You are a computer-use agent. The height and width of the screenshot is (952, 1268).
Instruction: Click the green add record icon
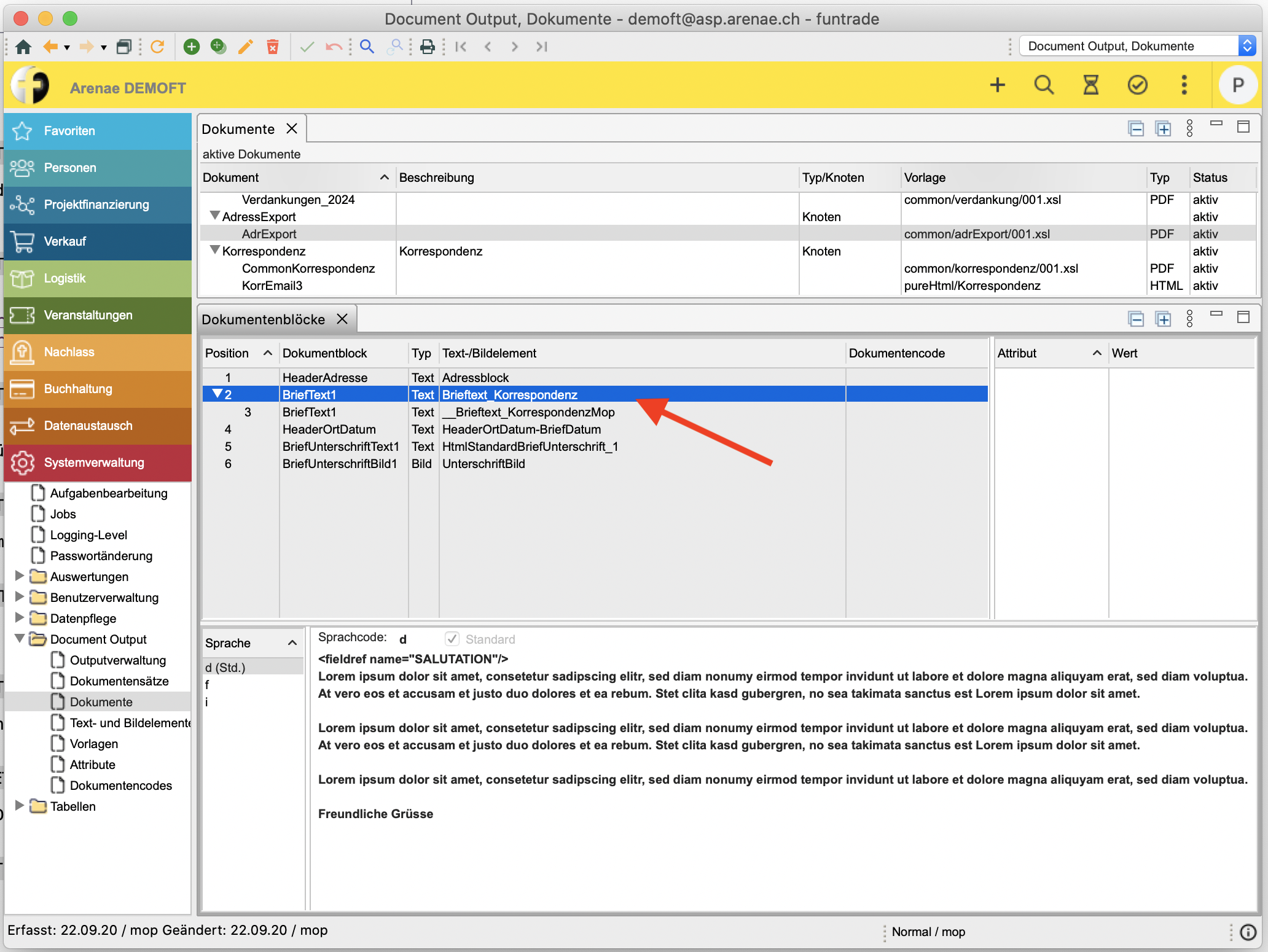tap(192, 47)
